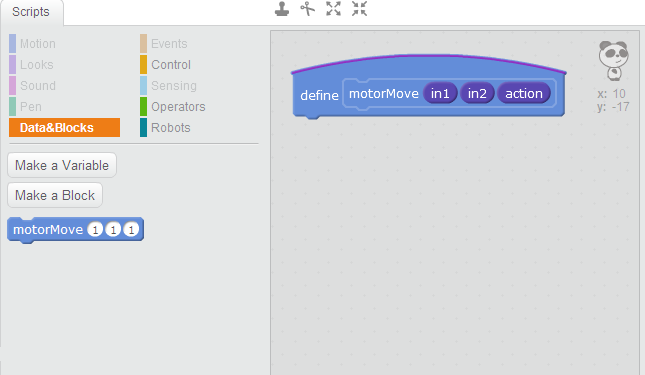Viewport: 645px width, 375px height.
Task: Click the shrink sprite arrows icon
Action: click(x=359, y=9)
